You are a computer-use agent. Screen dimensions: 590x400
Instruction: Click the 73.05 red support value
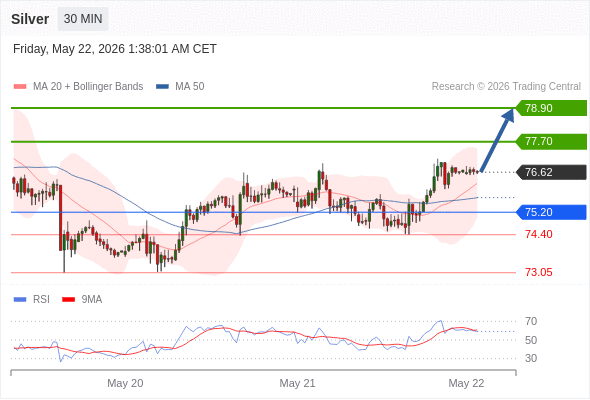click(539, 272)
